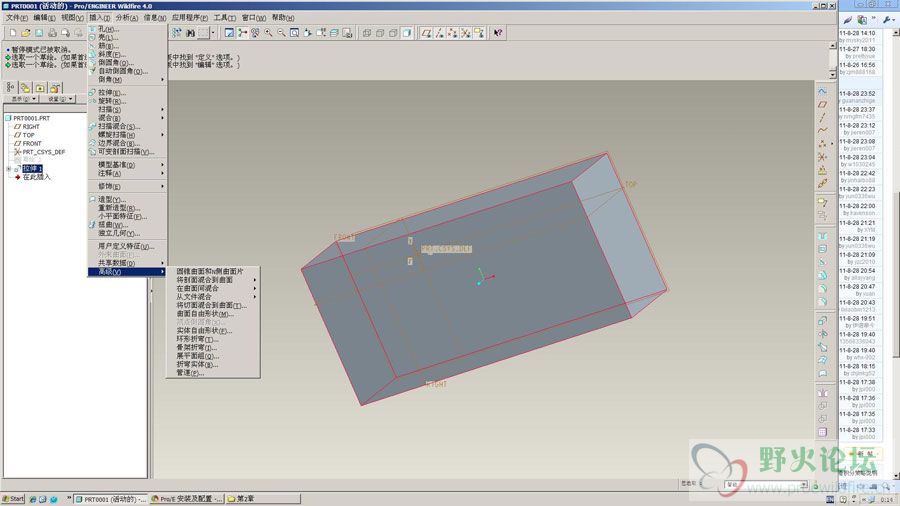
Task: Choose 孔(H)... from Insert menu
Action: 126,29
